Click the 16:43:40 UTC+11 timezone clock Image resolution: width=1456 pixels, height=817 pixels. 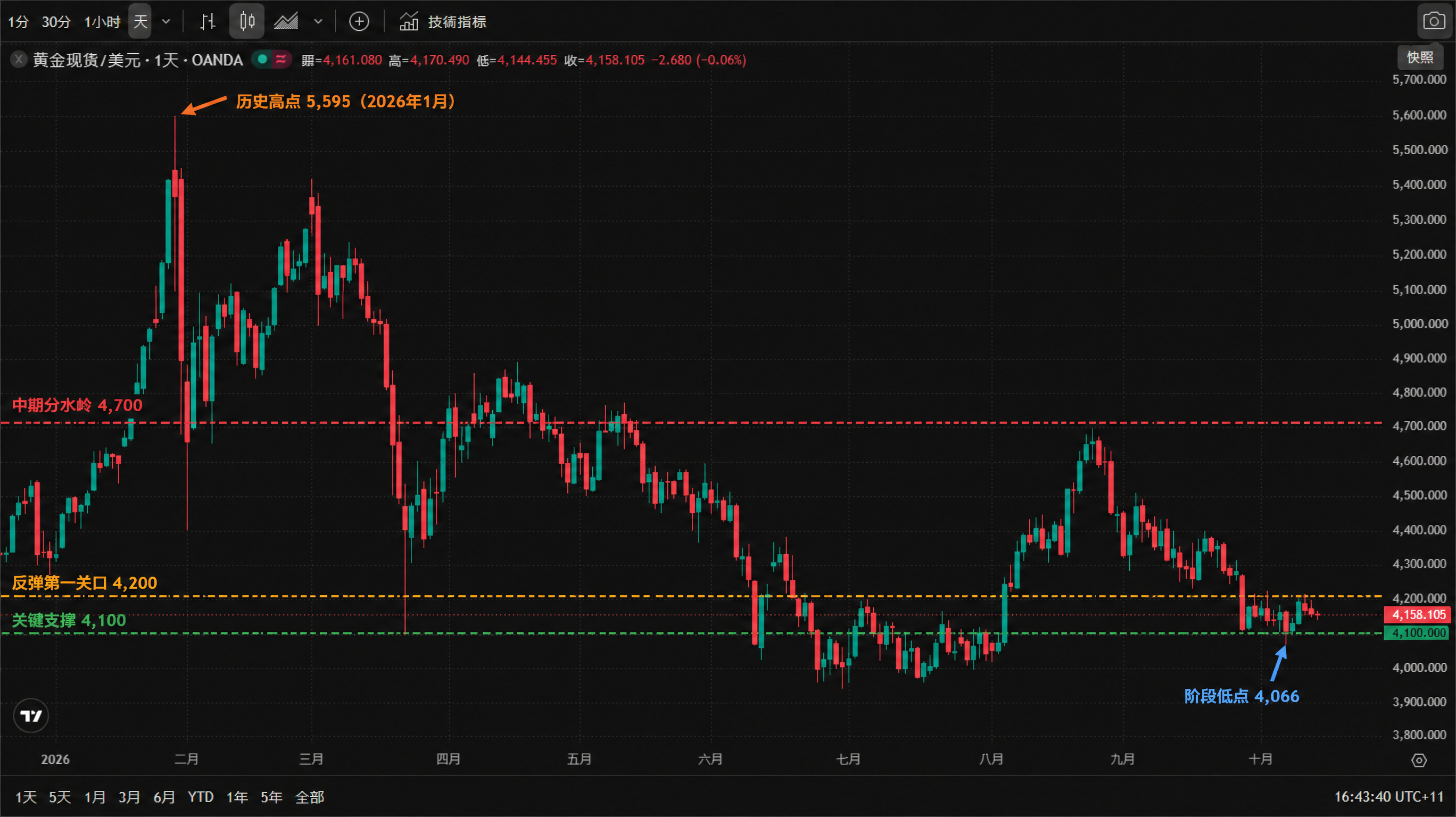(x=1389, y=797)
